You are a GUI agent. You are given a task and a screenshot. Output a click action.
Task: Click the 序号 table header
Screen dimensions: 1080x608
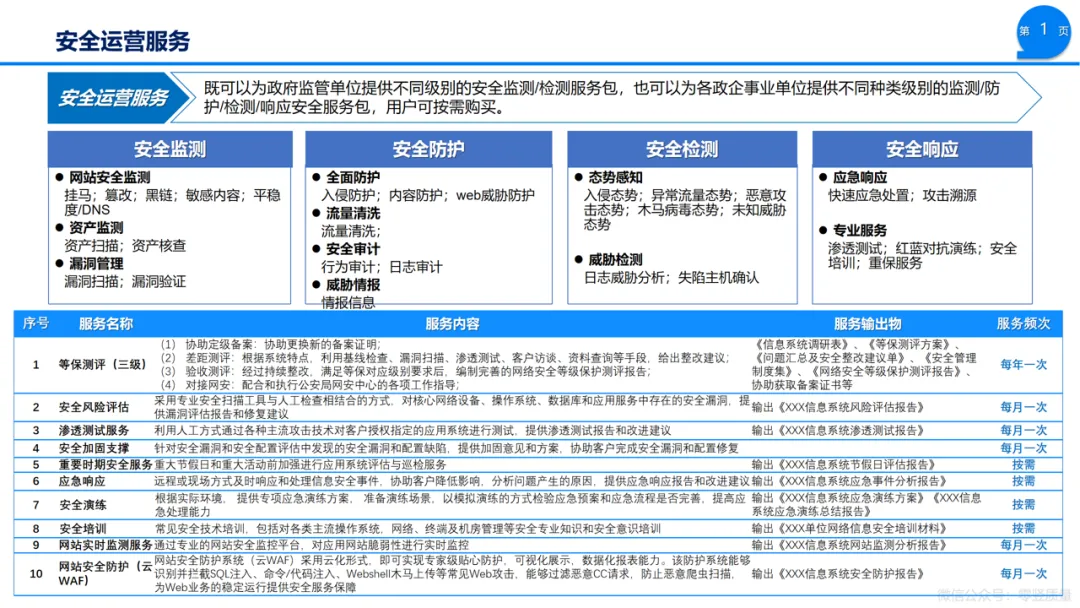36,324
